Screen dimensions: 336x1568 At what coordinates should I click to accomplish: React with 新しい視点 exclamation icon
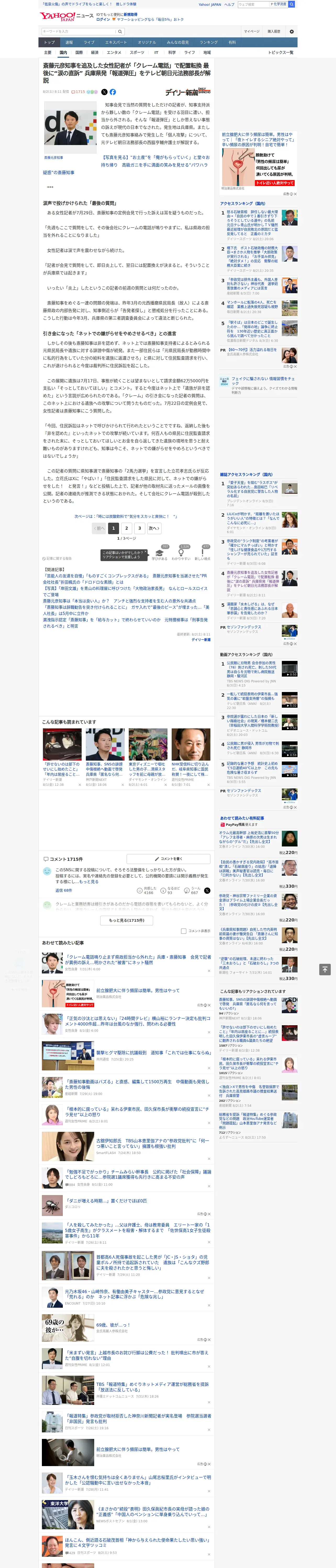(x=203, y=553)
